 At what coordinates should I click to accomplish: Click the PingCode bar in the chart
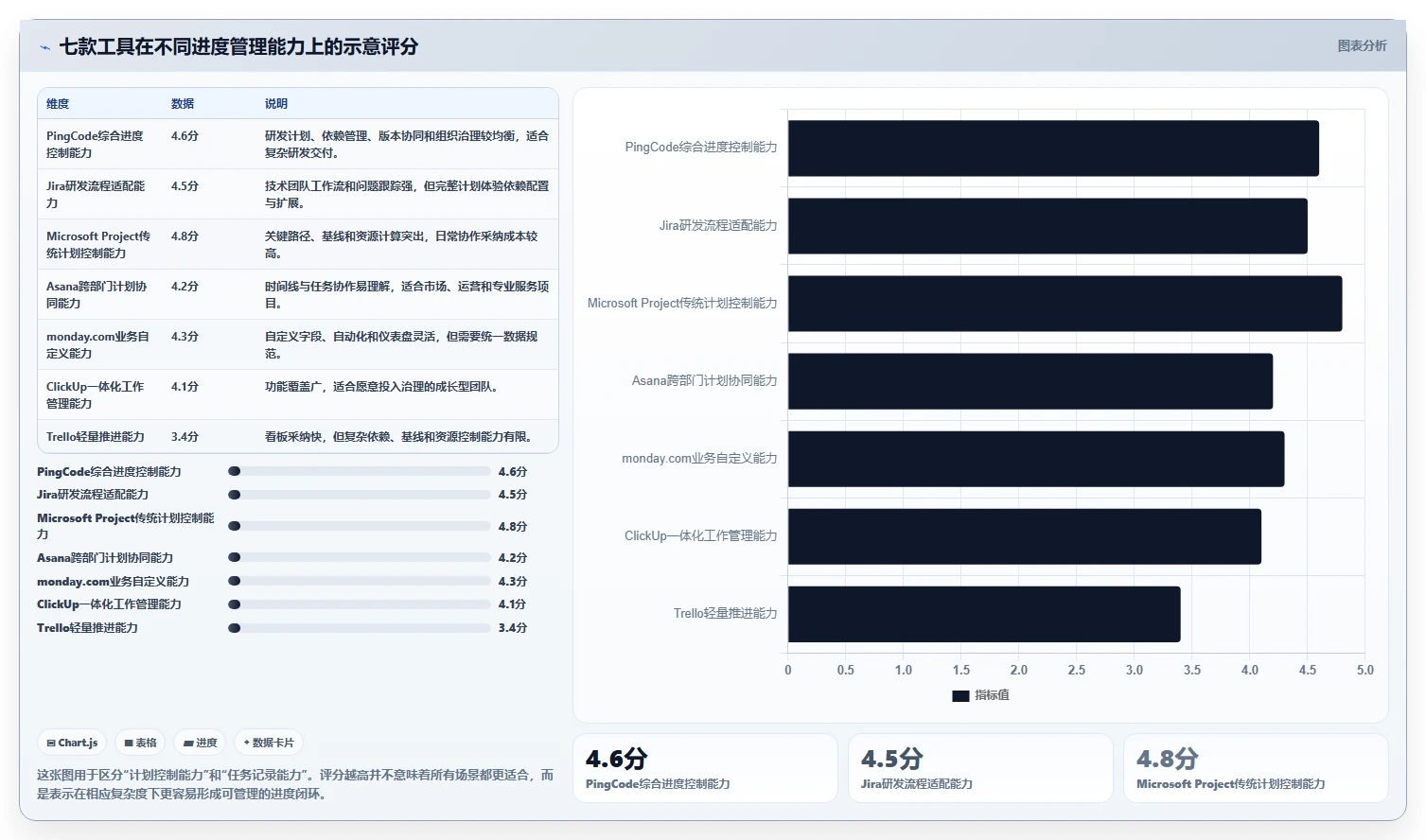1053,148
